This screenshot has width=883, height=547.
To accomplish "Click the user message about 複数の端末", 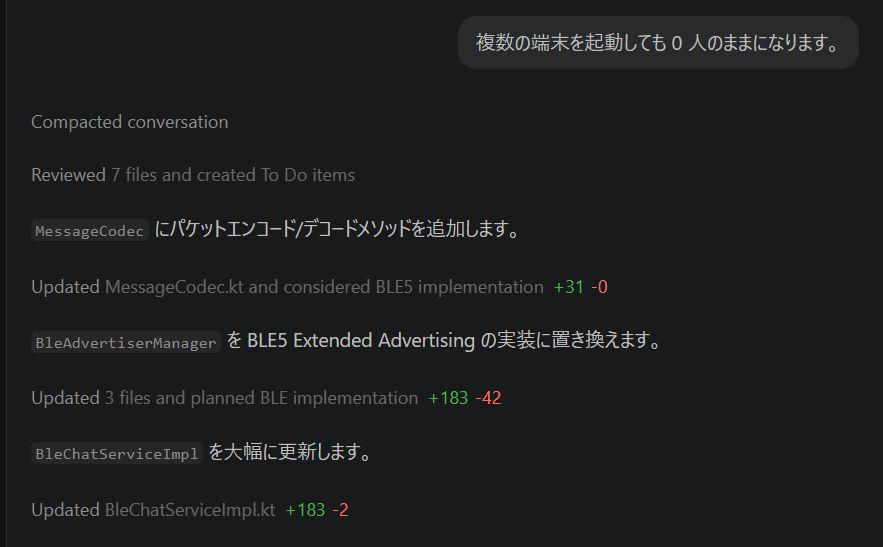I will (657, 43).
